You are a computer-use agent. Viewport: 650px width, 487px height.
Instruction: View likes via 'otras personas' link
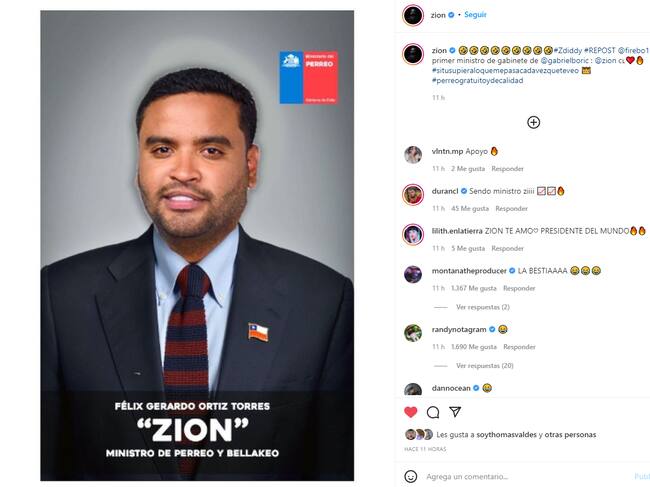click(570, 434)
